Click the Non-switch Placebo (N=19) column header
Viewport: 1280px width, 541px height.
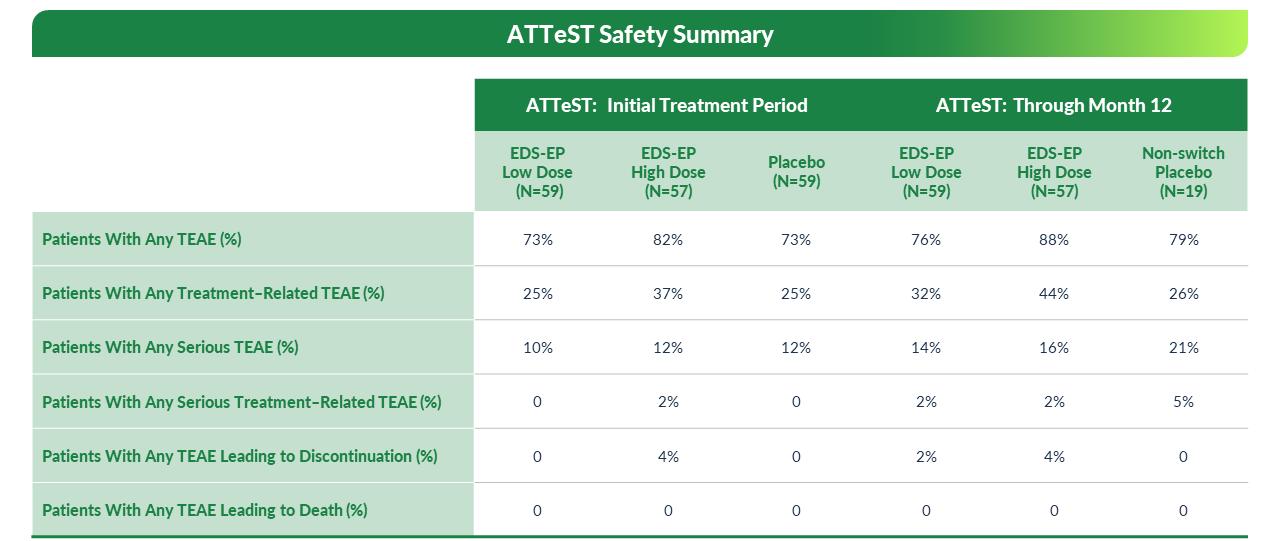pos(1183,172)
